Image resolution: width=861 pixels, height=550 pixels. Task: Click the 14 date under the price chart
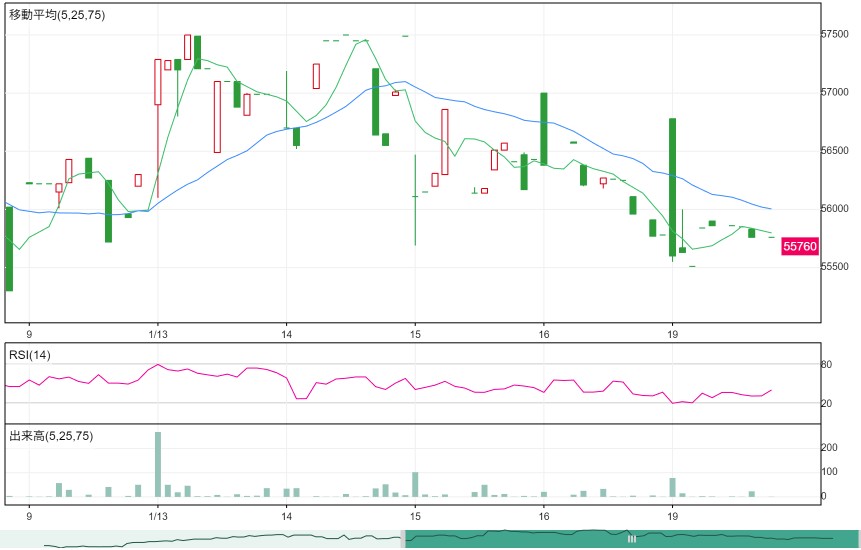(x=286, y=334)
